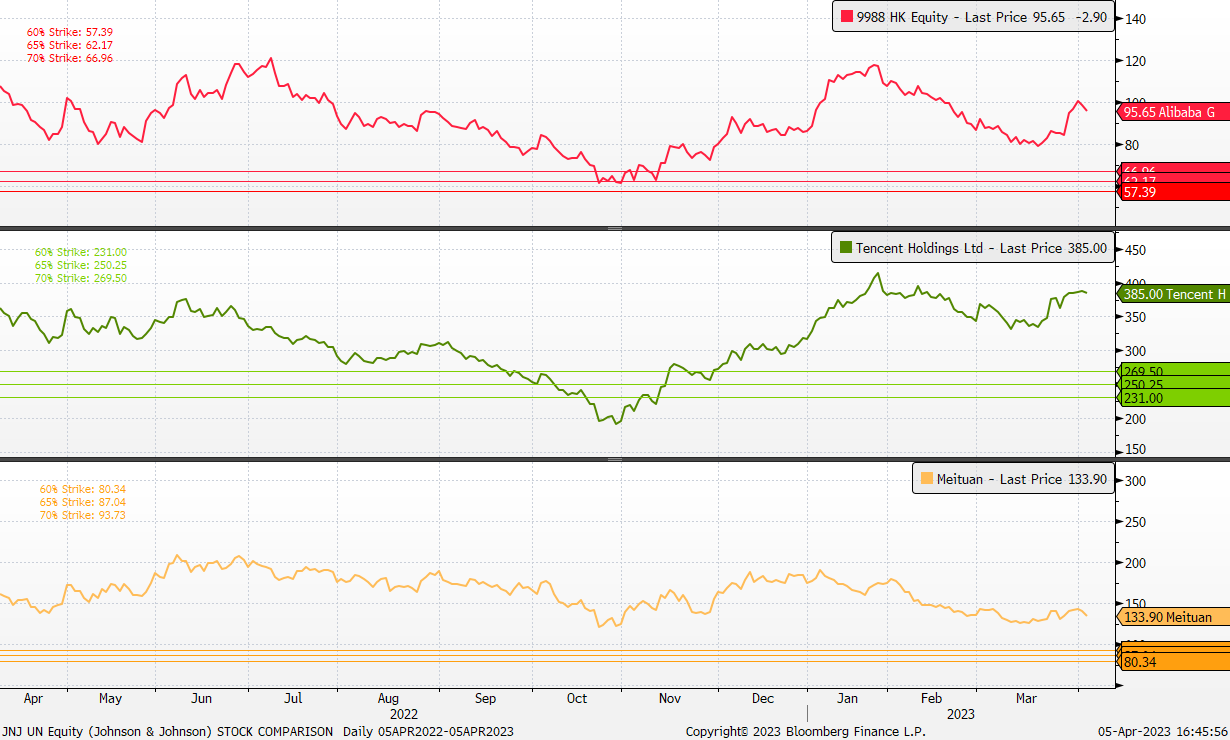Click the 250 tick on Meituan price axis

tap(1135, 522)
